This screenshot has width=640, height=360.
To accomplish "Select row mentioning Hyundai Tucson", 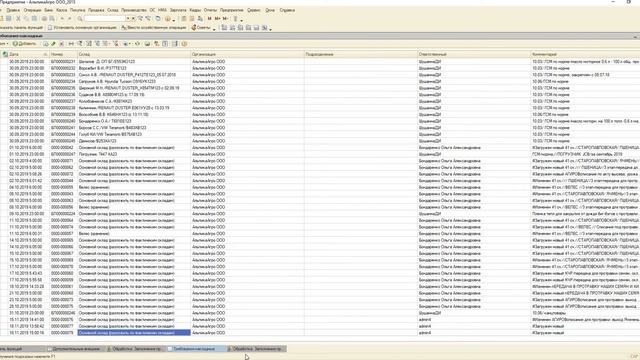I will 320,81.
